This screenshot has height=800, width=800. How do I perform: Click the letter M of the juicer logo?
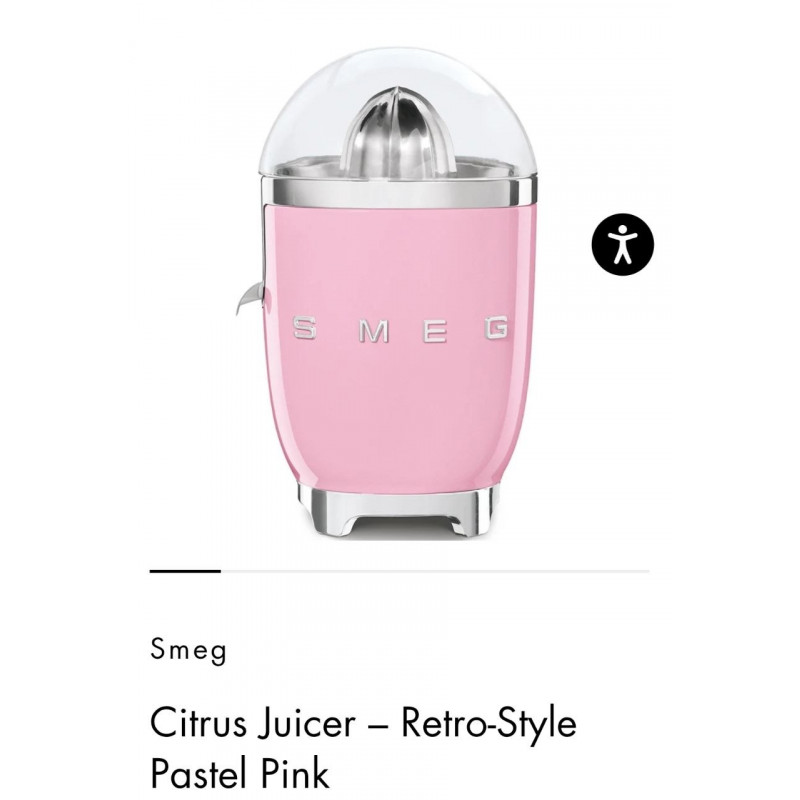[373, 331]
